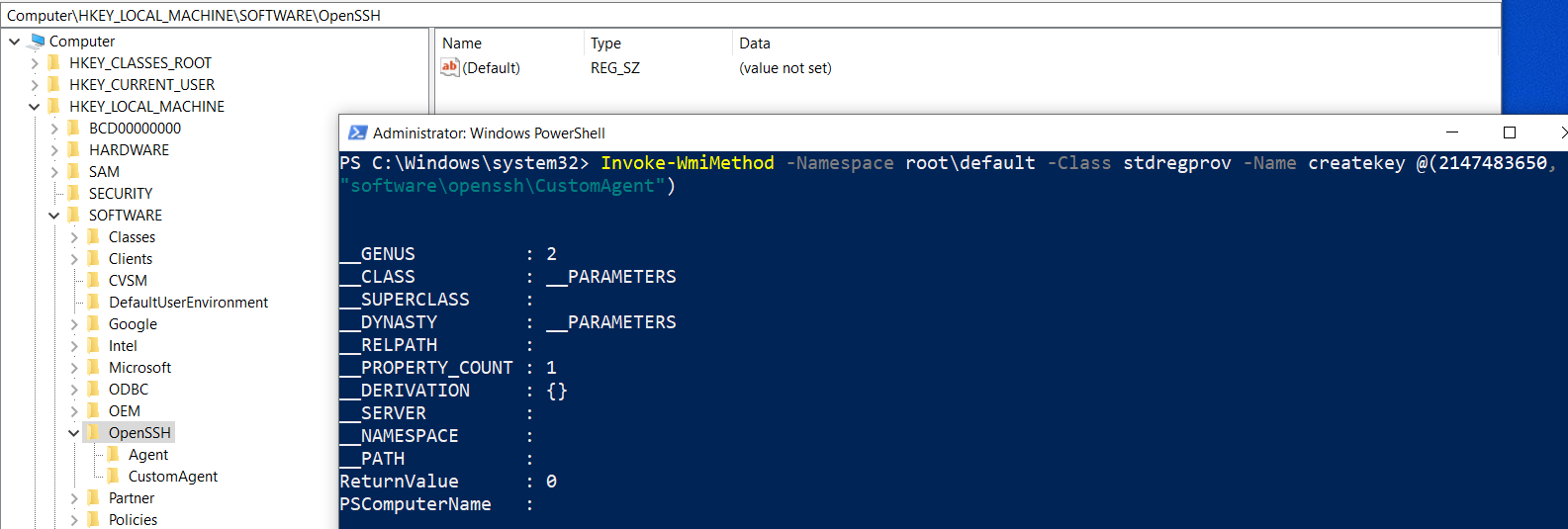Select the ODBC registry key

(129, 389)
